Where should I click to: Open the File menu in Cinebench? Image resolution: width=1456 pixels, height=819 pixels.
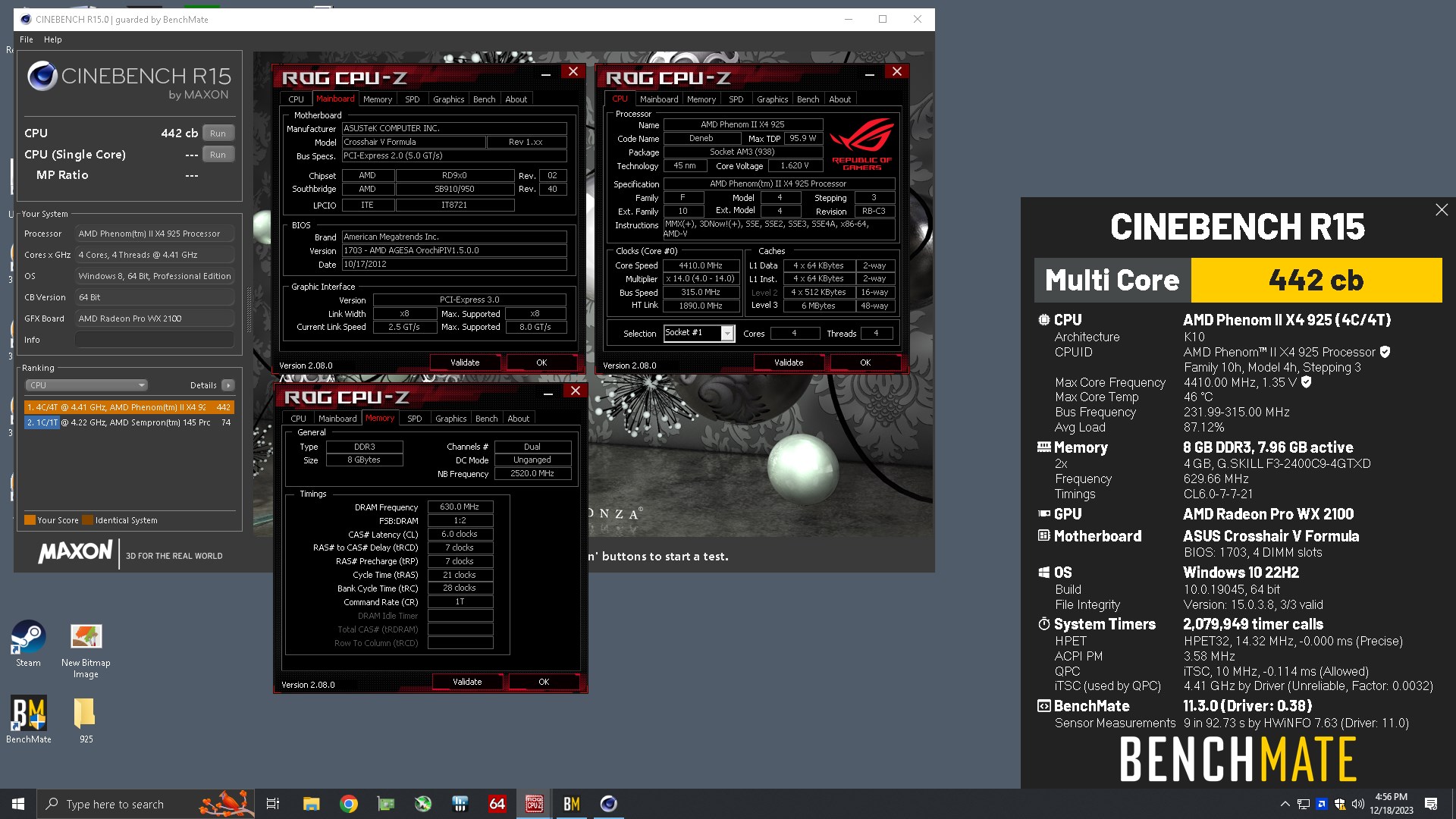[x=27, y=39]
